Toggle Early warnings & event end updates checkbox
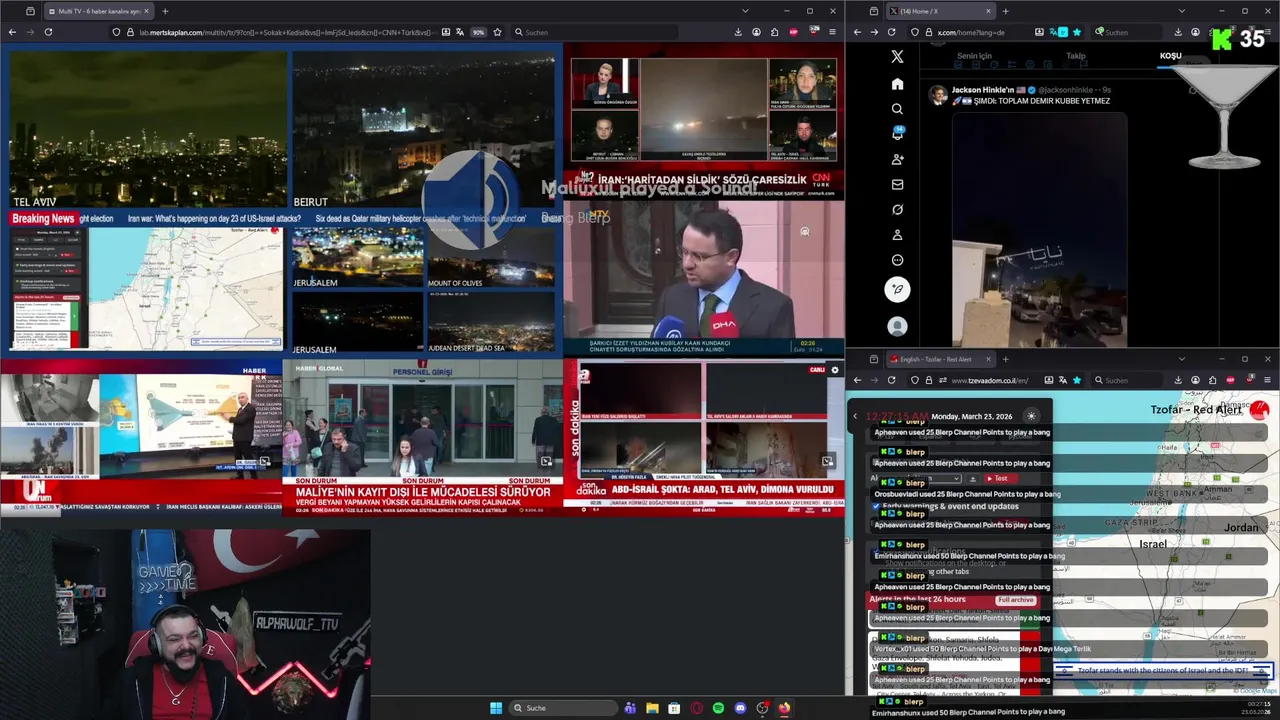The image size is (1280, 720). [x=877, y=506]
